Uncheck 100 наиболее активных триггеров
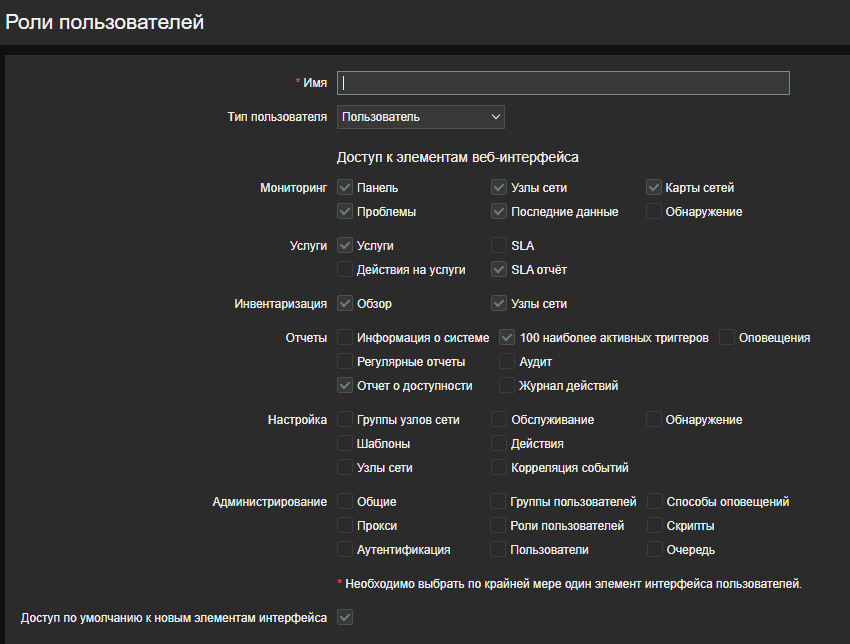Viewport: 850px width, 644px height. click(x=507, y=338)
